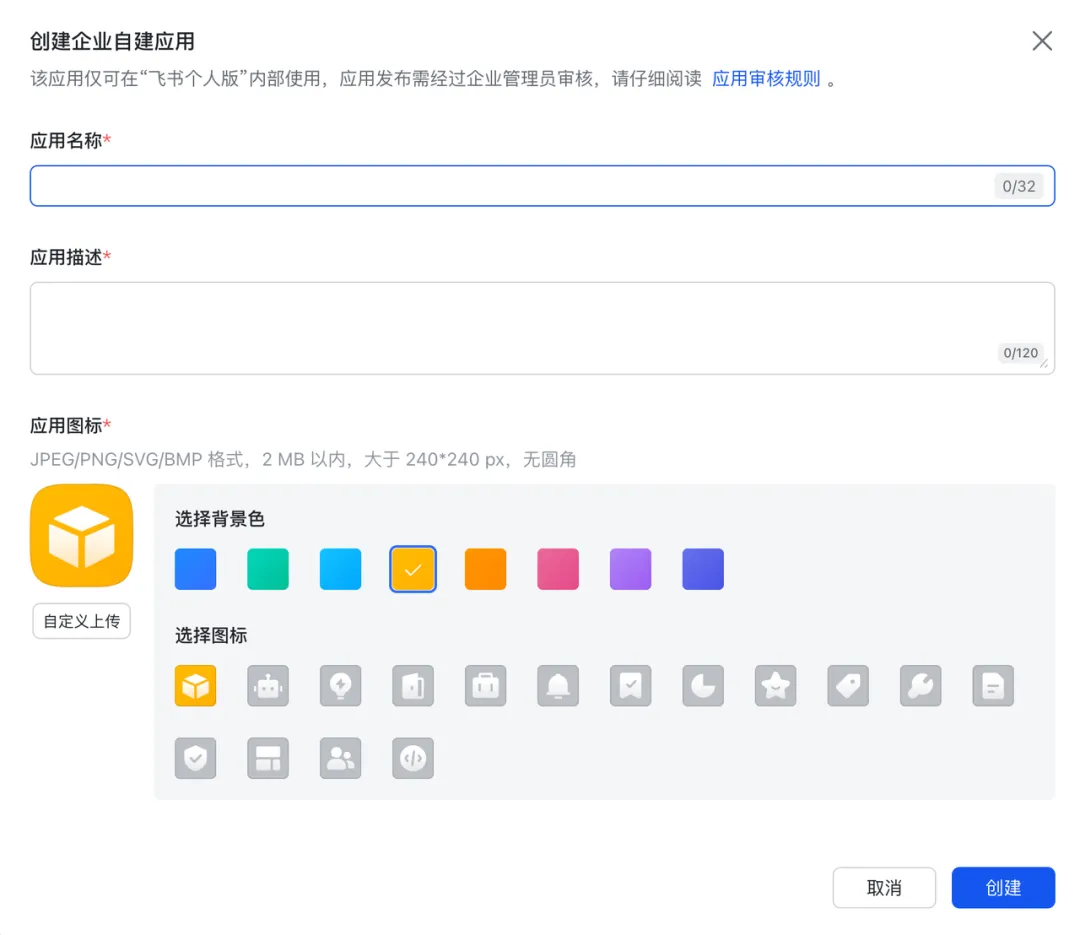Pick the price tag icon
The width and height of the screenshot is (1080, 935).
click(849, 686)
